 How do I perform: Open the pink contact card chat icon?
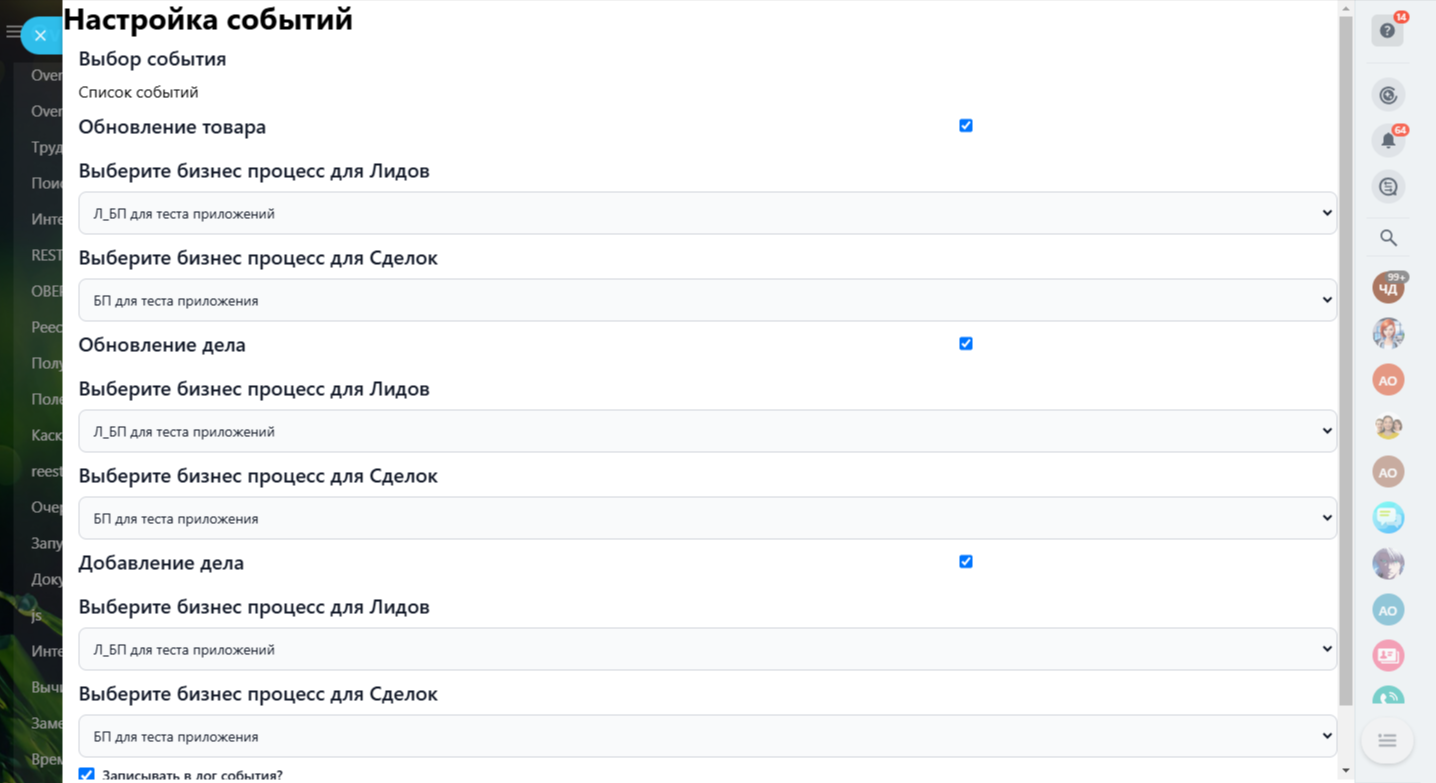pyautogui.click(x=1388, y=656)
